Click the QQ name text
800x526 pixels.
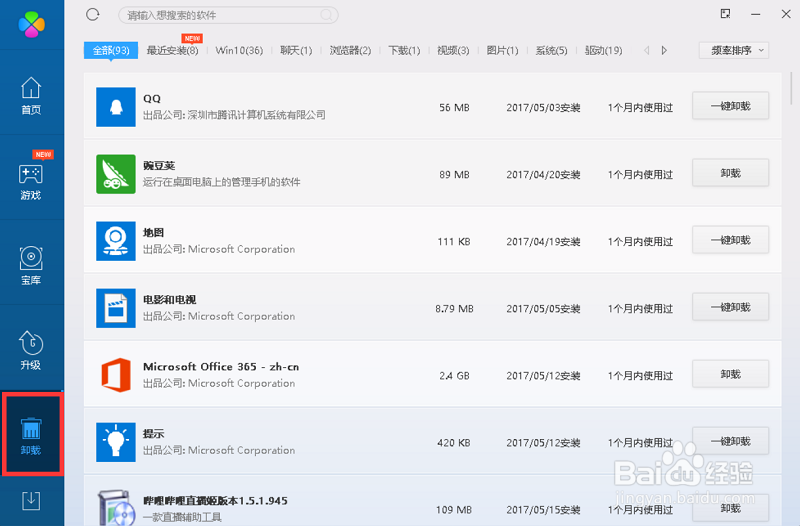[152, 98]
